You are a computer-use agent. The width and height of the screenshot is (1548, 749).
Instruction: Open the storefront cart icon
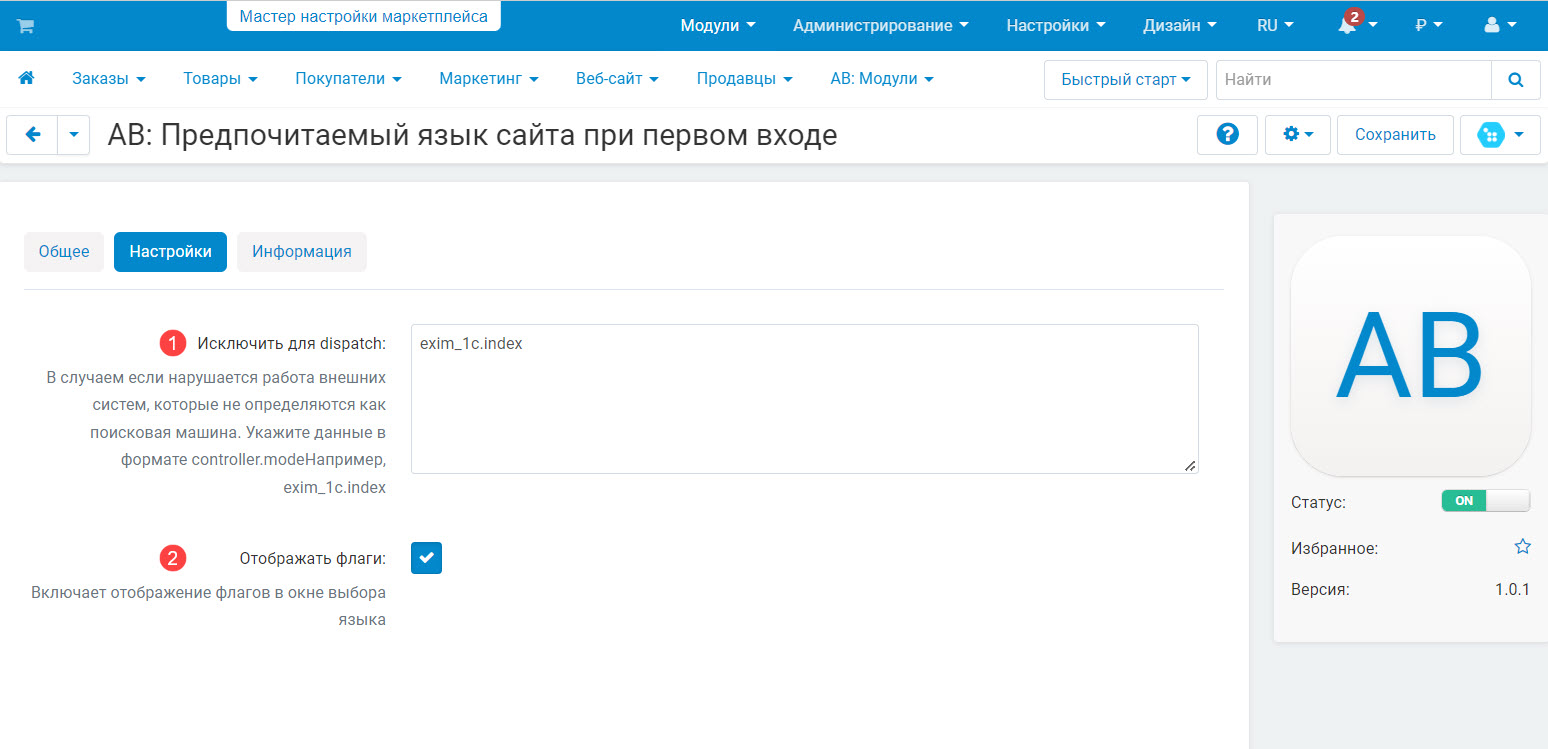click(x=26, y=26)
